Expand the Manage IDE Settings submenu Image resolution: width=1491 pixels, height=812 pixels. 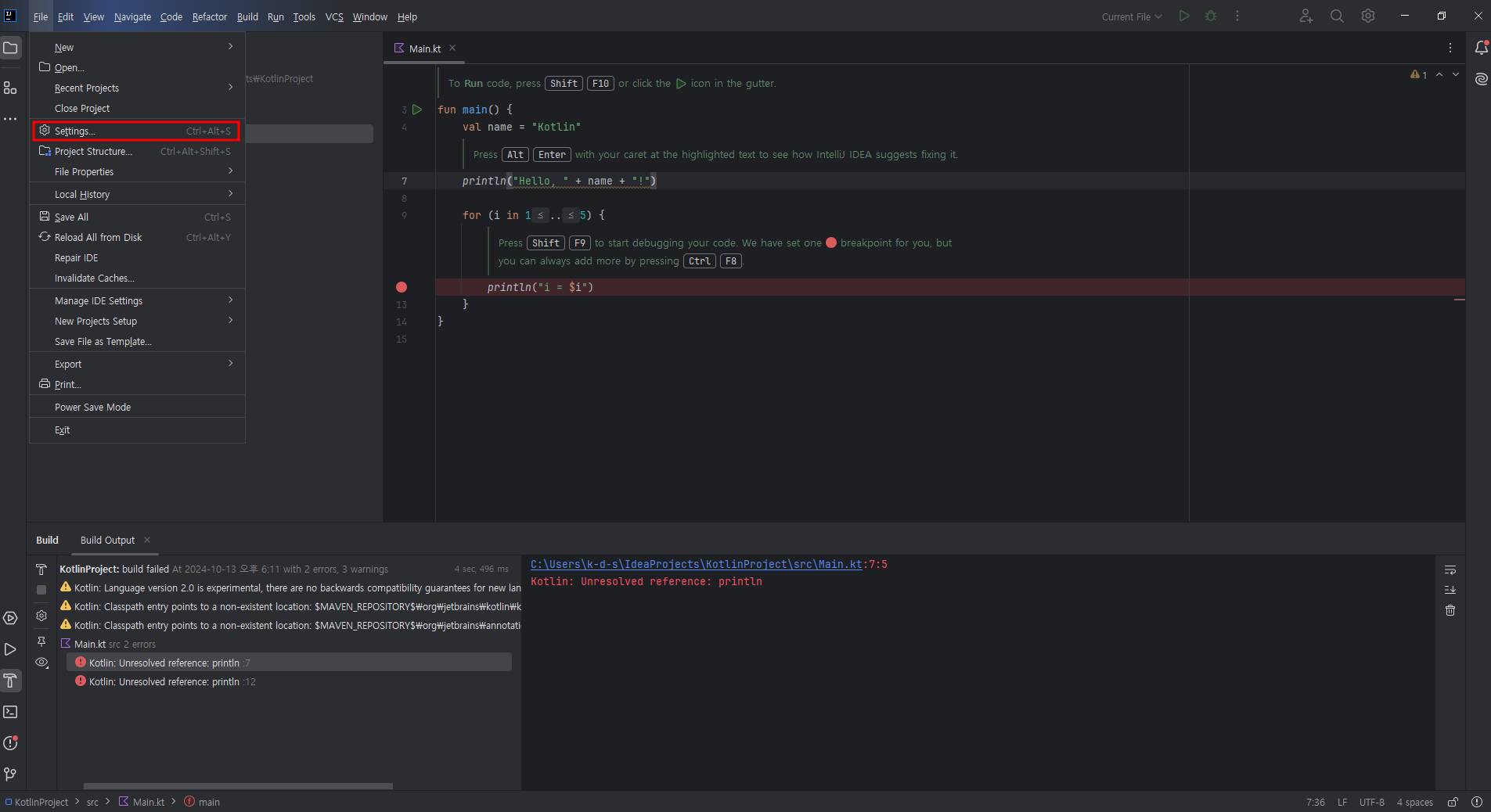(x=138, y=300)
